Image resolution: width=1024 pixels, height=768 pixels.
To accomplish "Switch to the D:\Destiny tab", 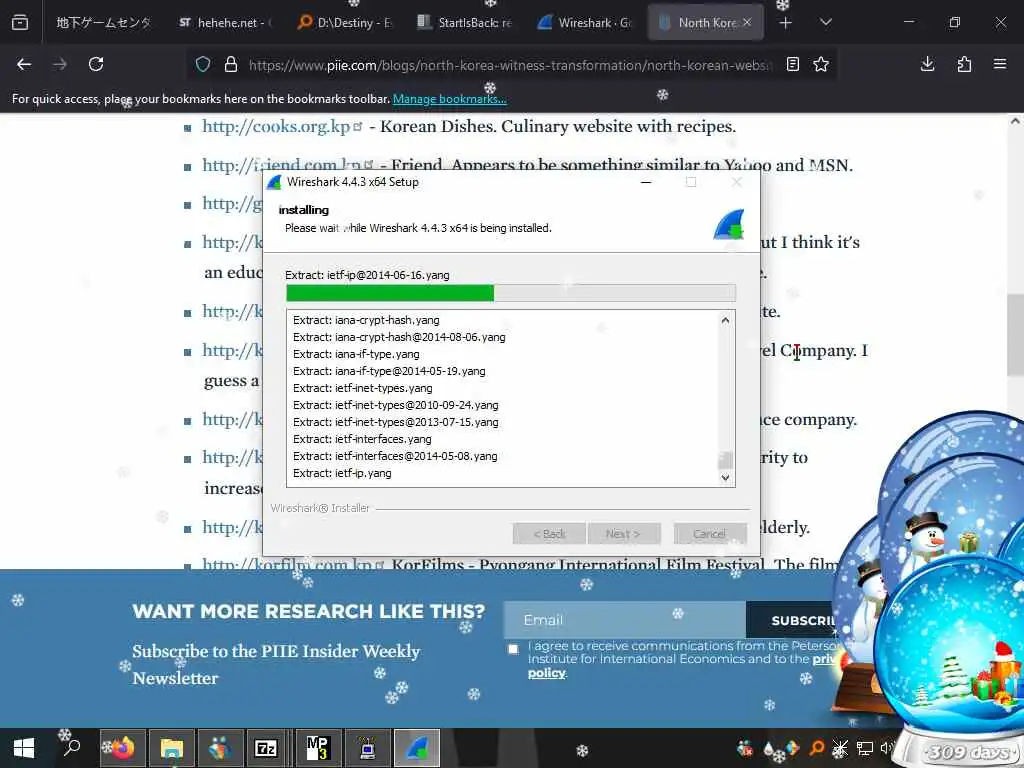I will coord(345,23).
